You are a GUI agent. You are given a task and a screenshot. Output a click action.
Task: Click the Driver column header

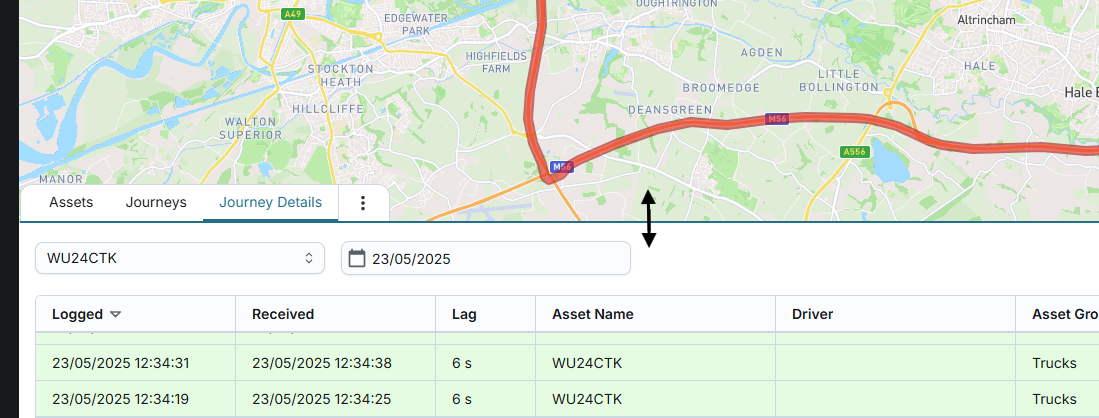813,314
